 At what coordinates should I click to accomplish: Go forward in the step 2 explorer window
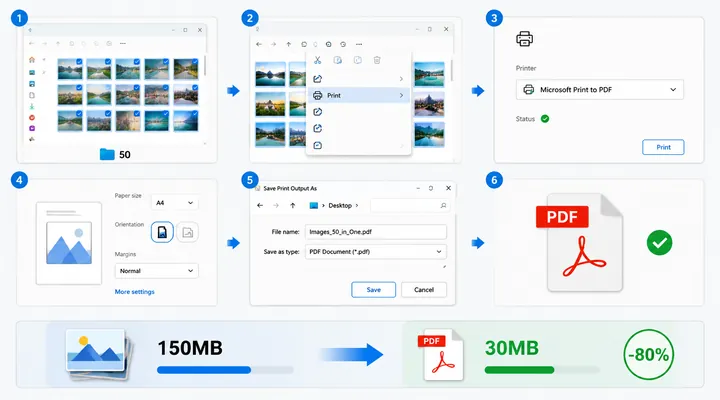[273, 45]
